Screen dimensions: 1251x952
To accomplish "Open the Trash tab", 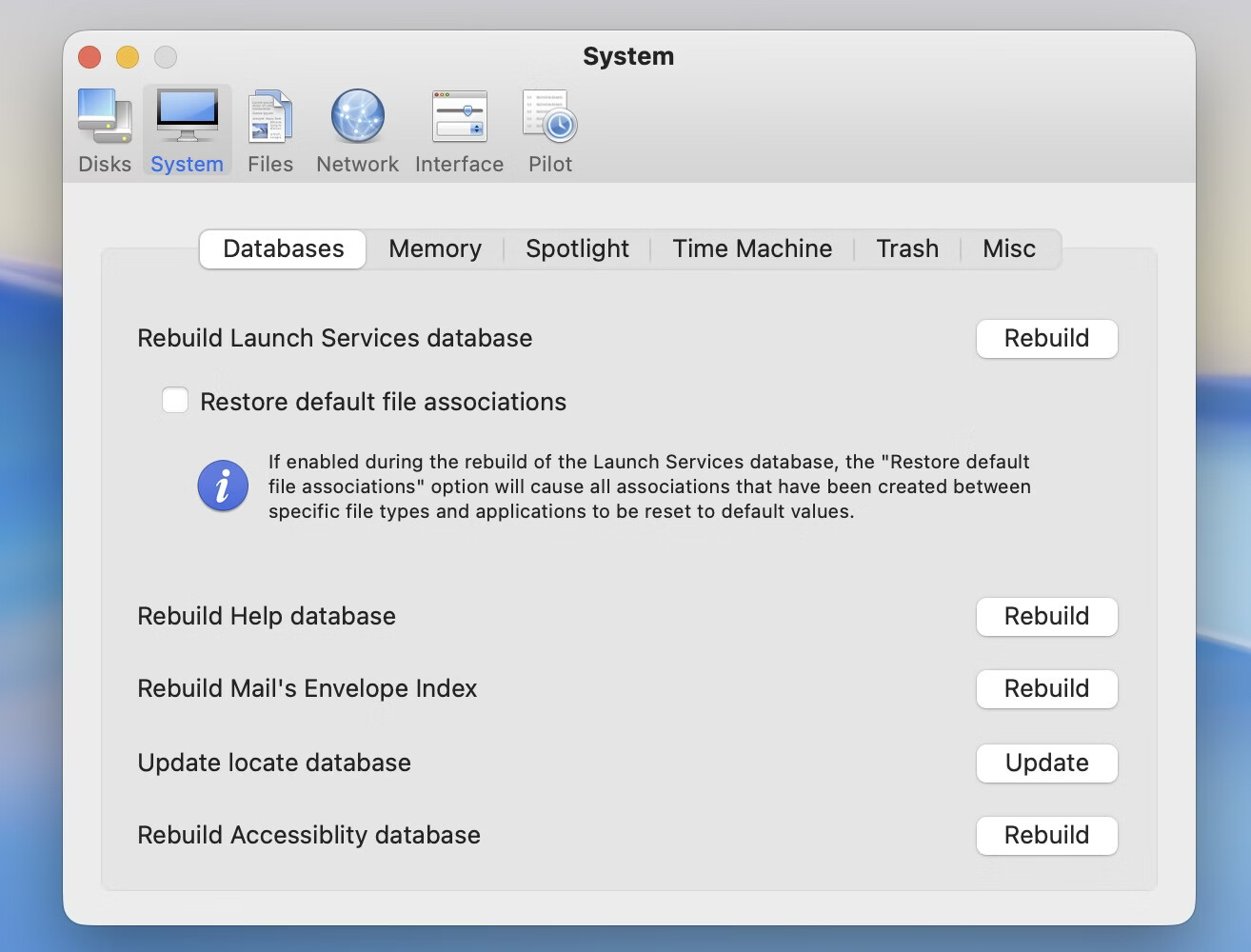I will coord(906,248).
